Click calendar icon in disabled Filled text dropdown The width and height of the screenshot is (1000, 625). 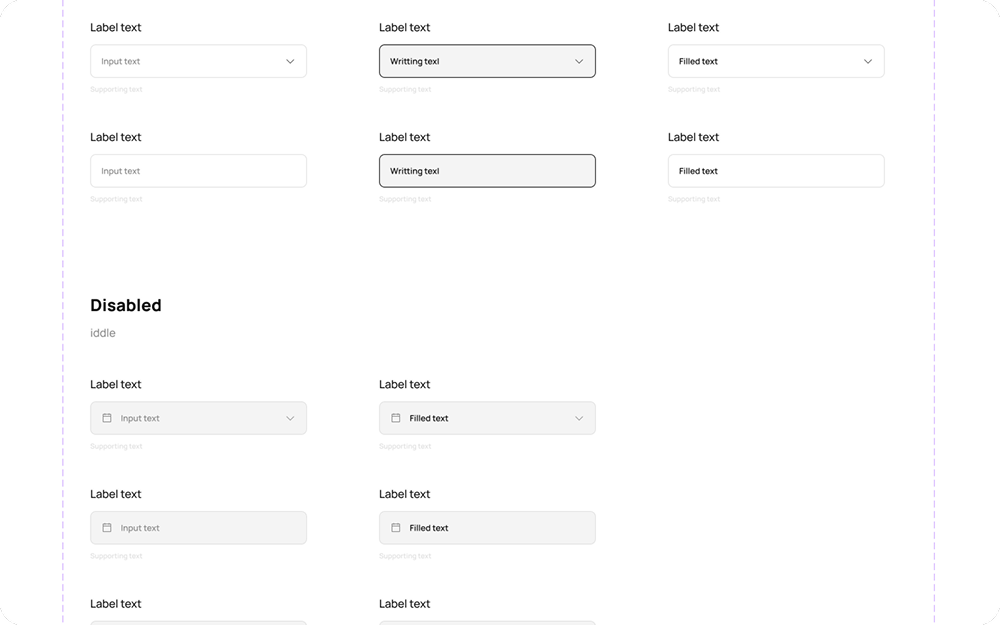395,418
